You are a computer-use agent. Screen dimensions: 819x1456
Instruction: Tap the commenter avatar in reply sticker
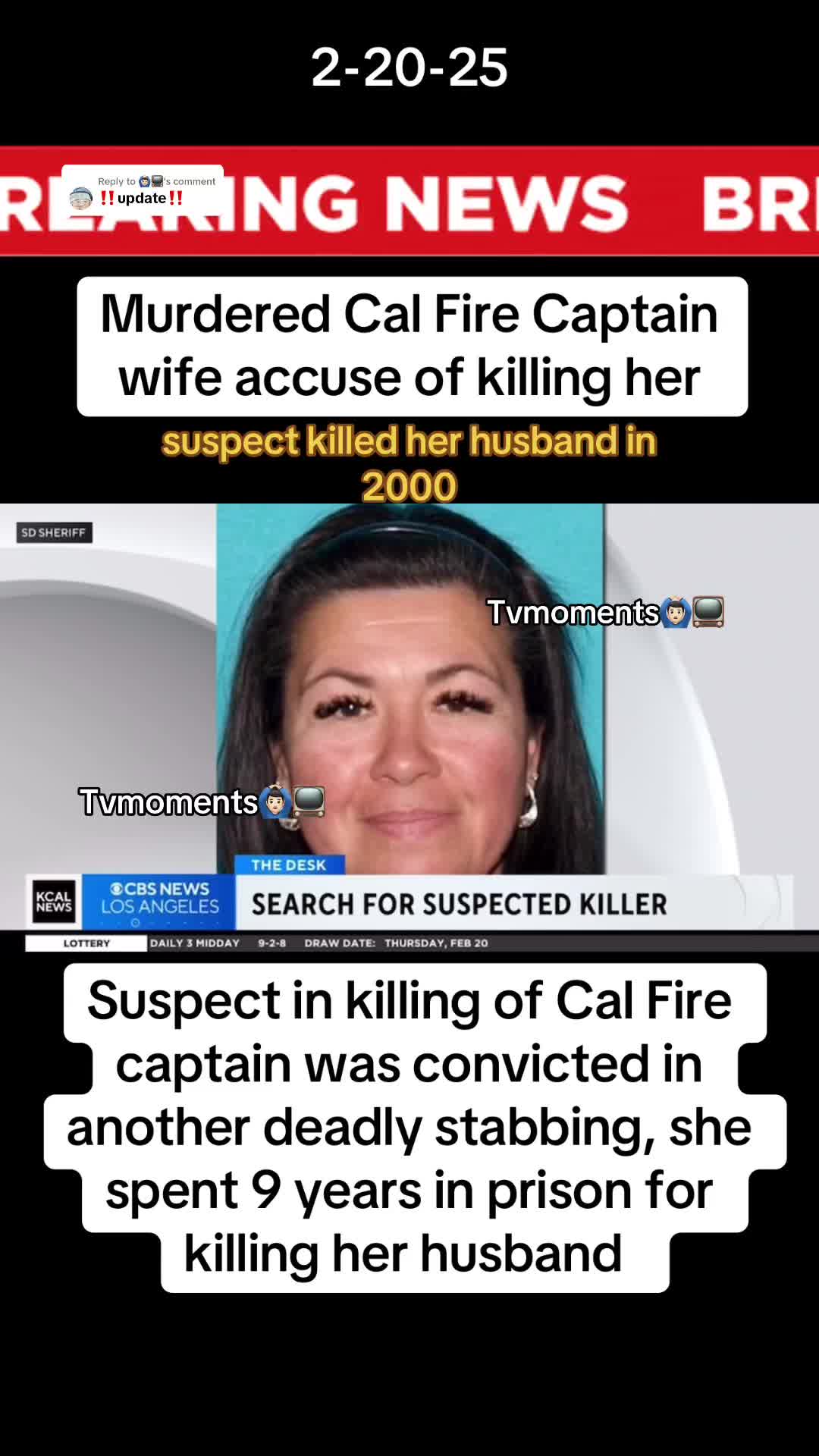click(81, 198)
